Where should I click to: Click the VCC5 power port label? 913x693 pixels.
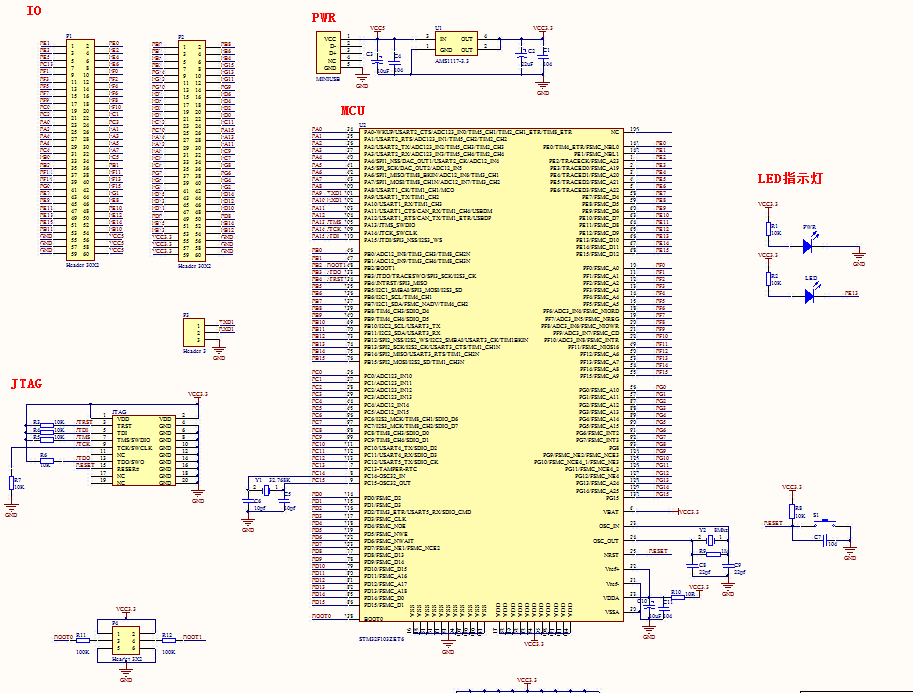(377, 29)
